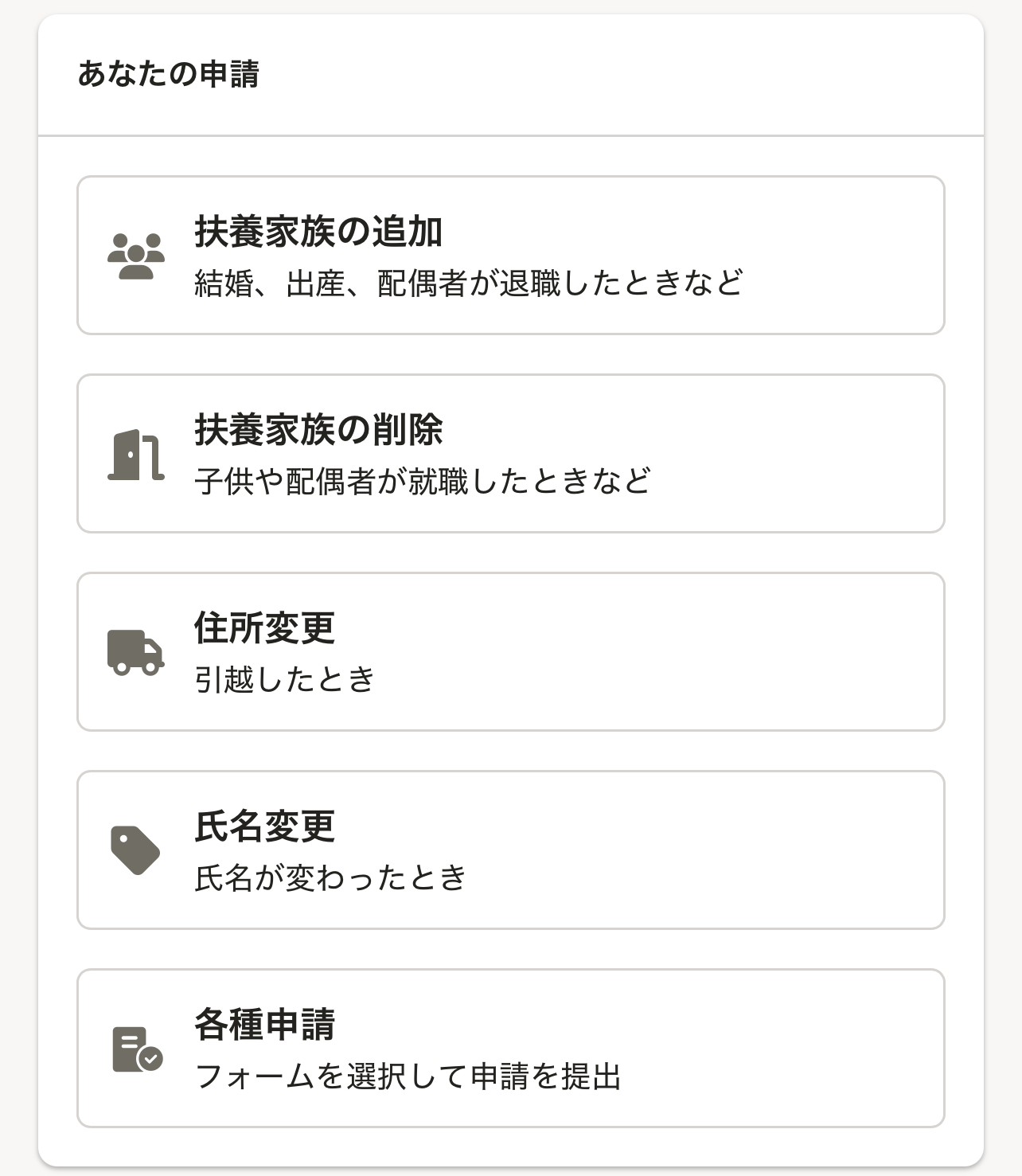Click the moving truck icon
The width and height of the screenshot is (1022, 1176).
136,652
